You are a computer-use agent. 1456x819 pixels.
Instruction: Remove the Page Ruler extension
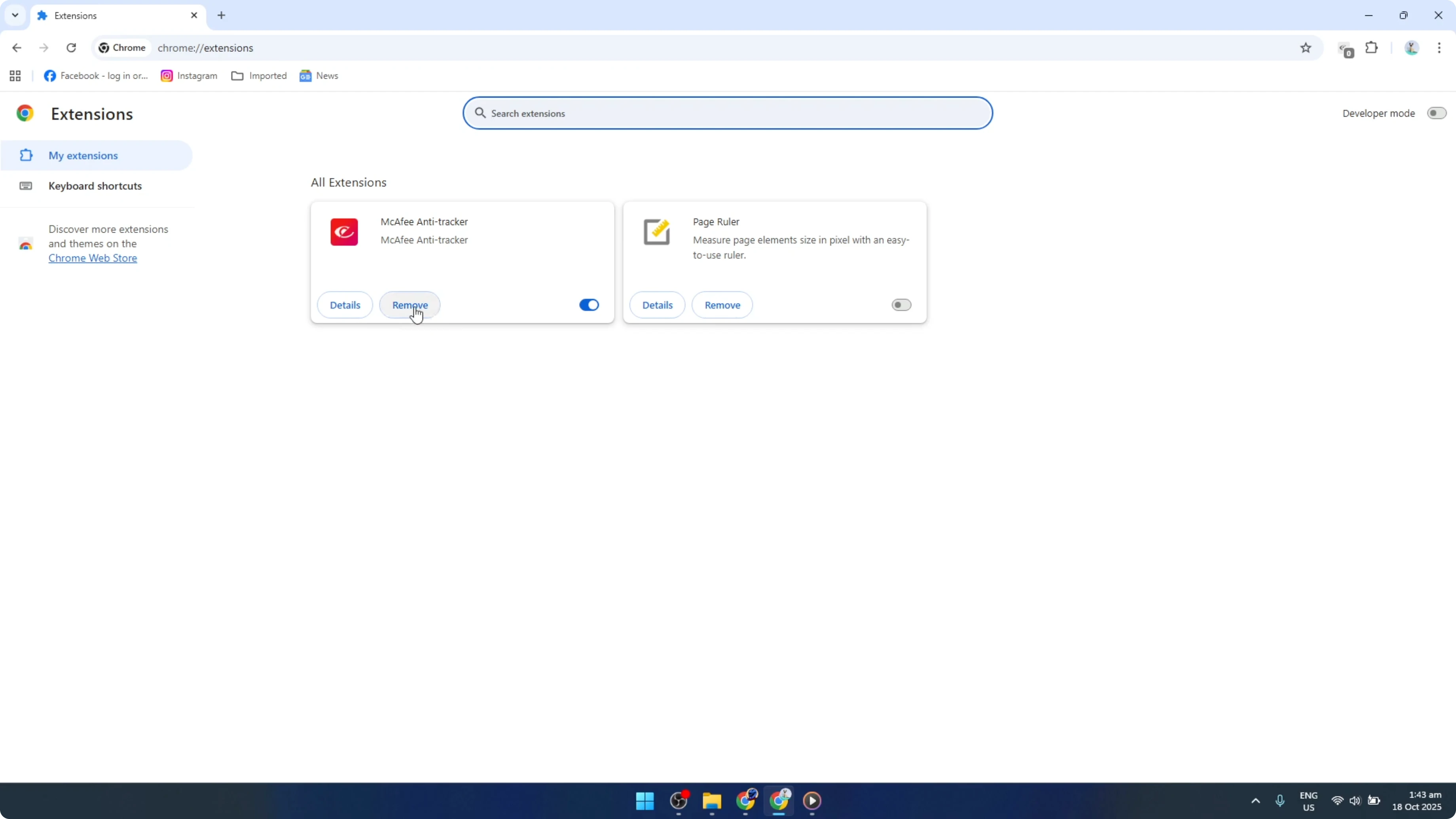722,305
